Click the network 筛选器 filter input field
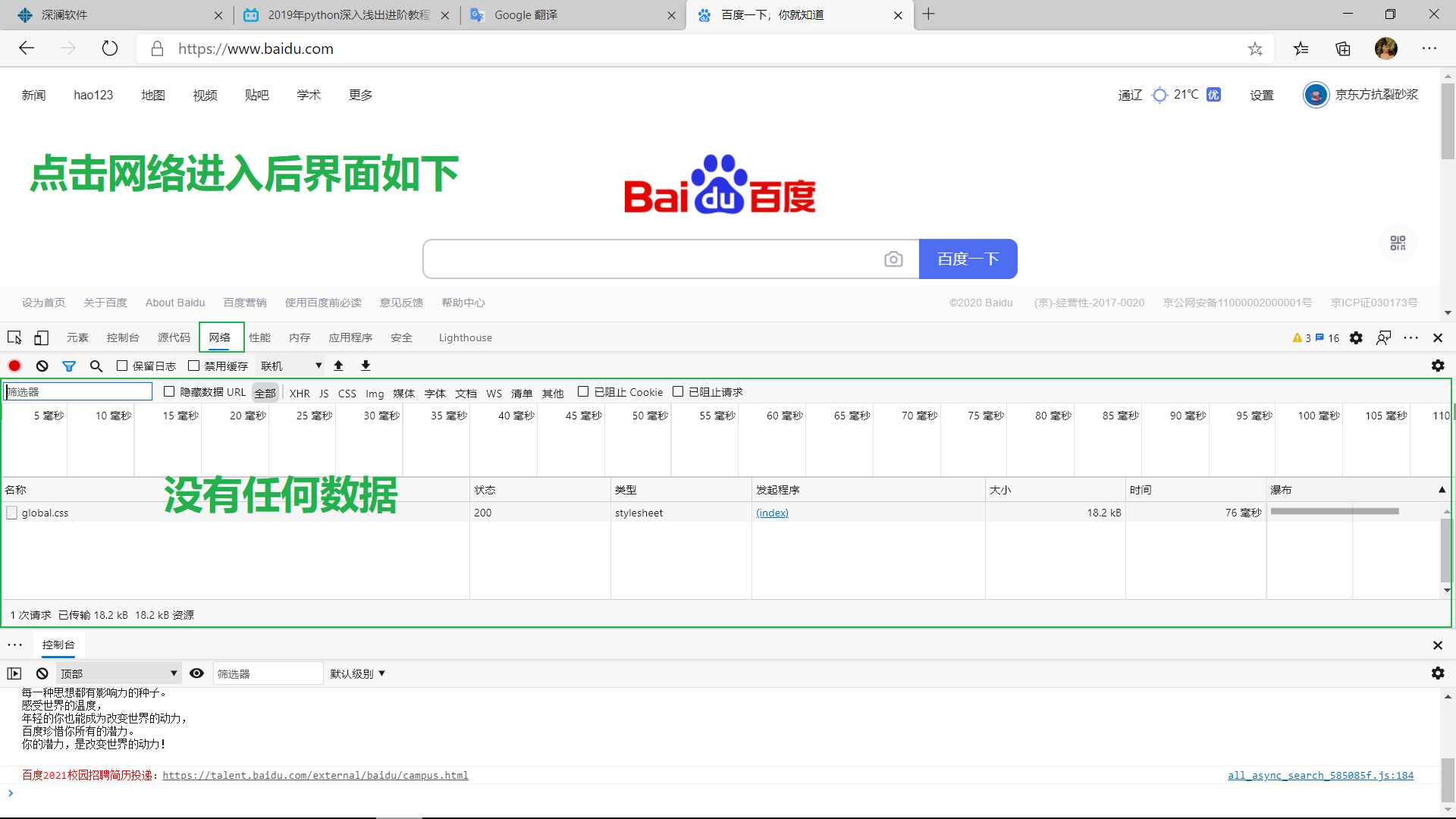Screen dimensions: 1456x819 tap(79, 391)
